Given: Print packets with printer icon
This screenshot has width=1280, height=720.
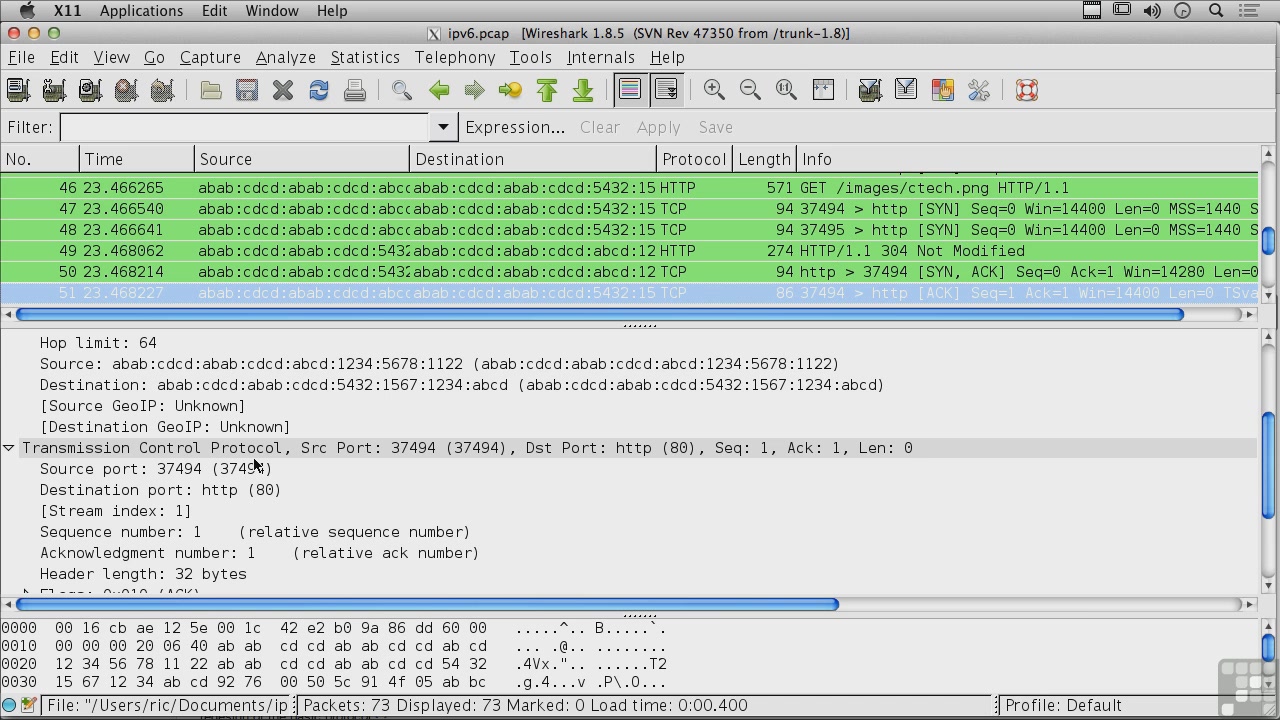Looking at the screenshot, I should [355, 90].
